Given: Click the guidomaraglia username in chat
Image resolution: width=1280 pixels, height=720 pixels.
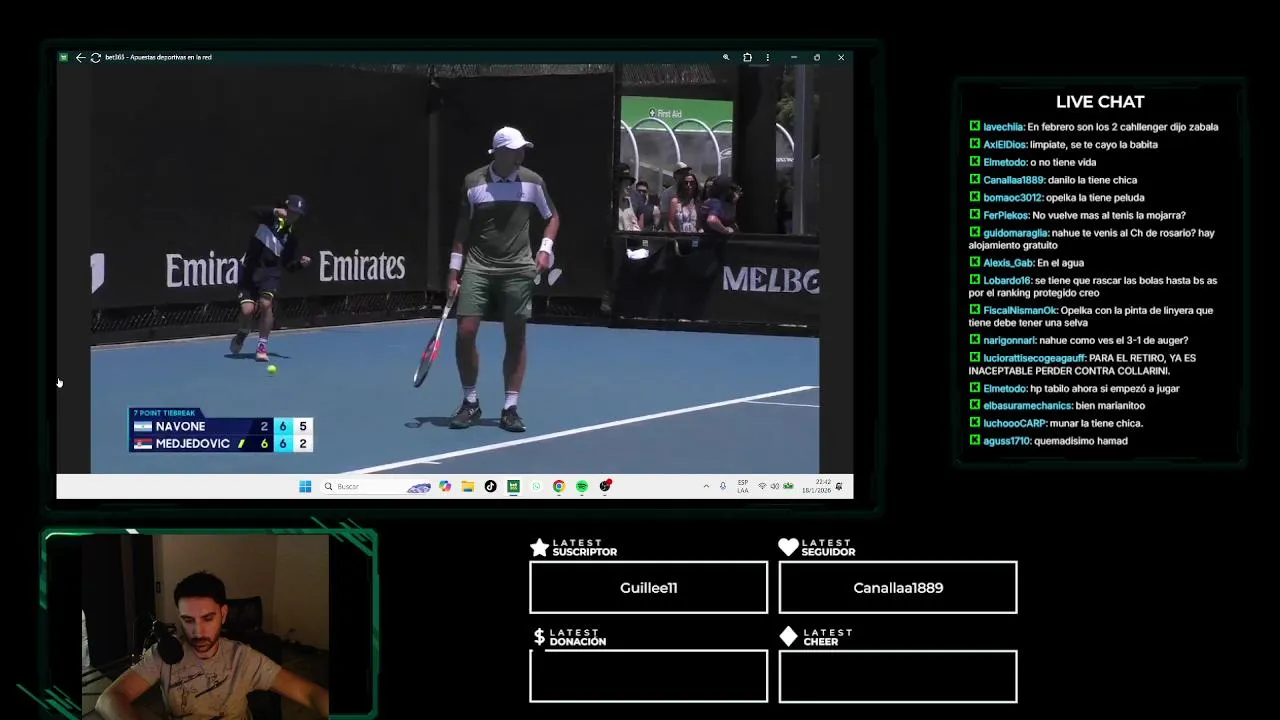Looking at the screenshot, I should coord(1016,233).
